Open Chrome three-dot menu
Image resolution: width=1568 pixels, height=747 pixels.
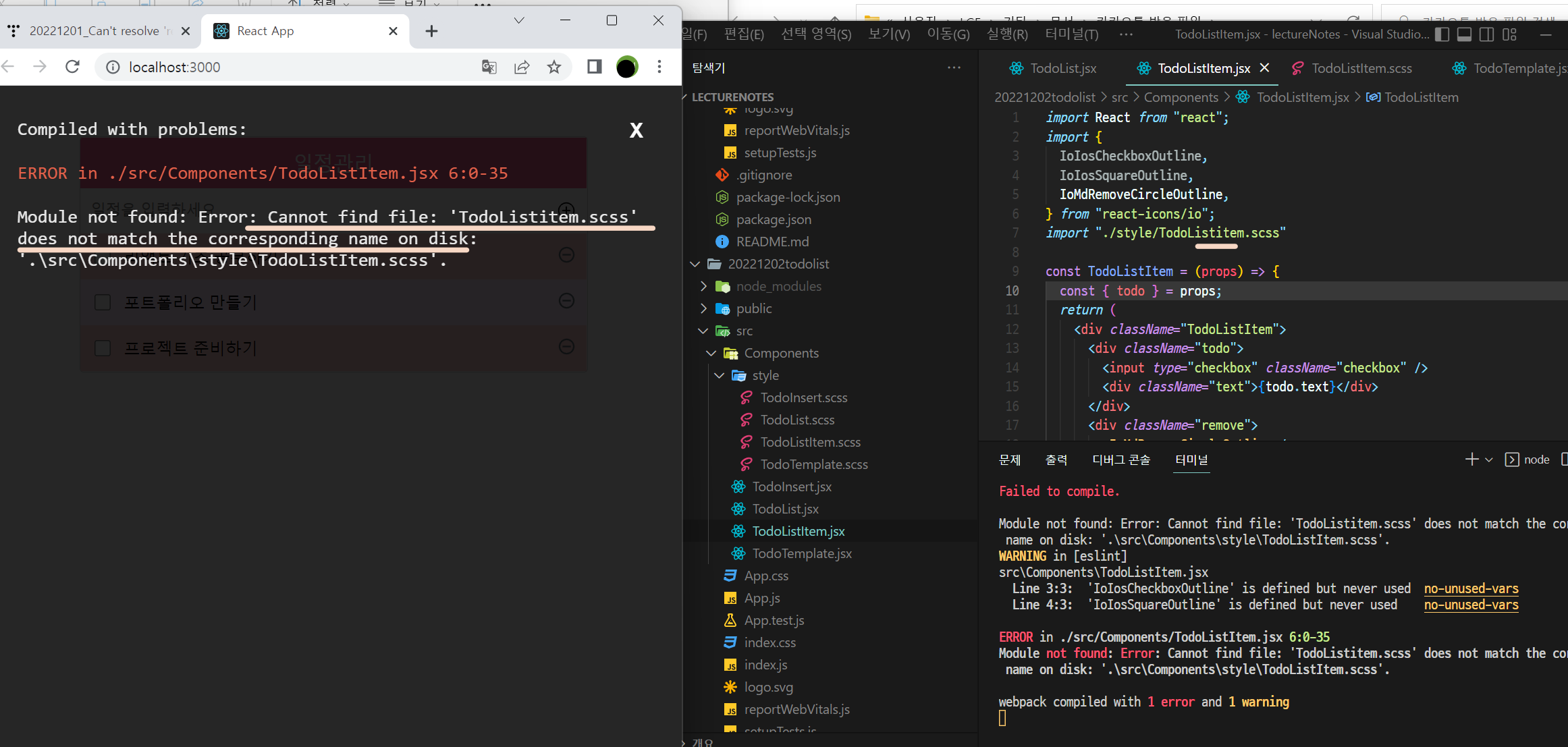659,67
